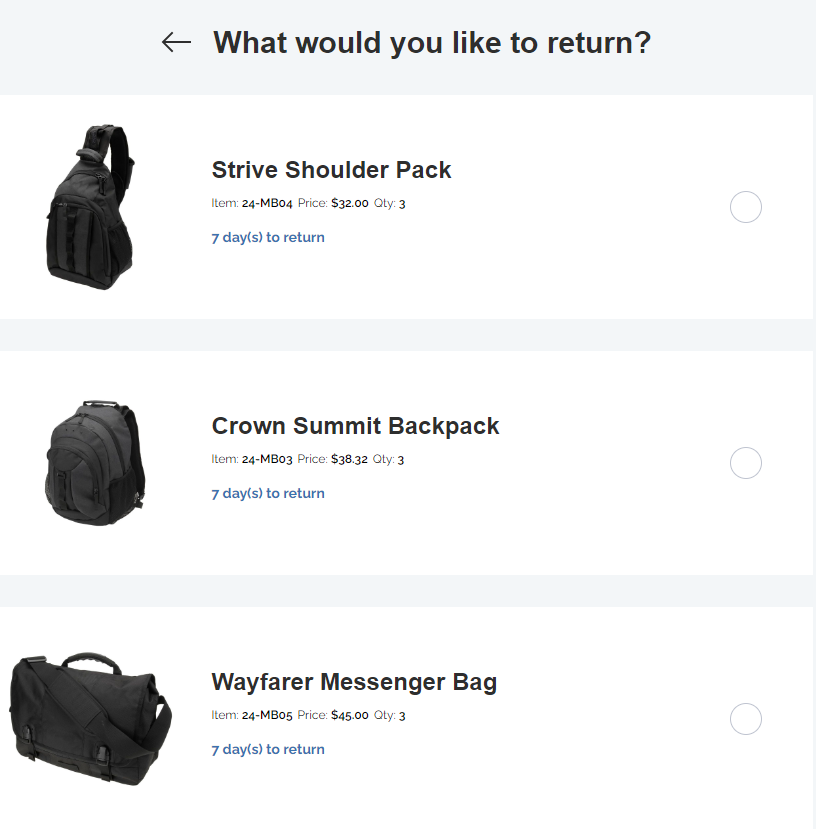Click the $45.00 price text
816x829 pixels.
coord(350,715)
